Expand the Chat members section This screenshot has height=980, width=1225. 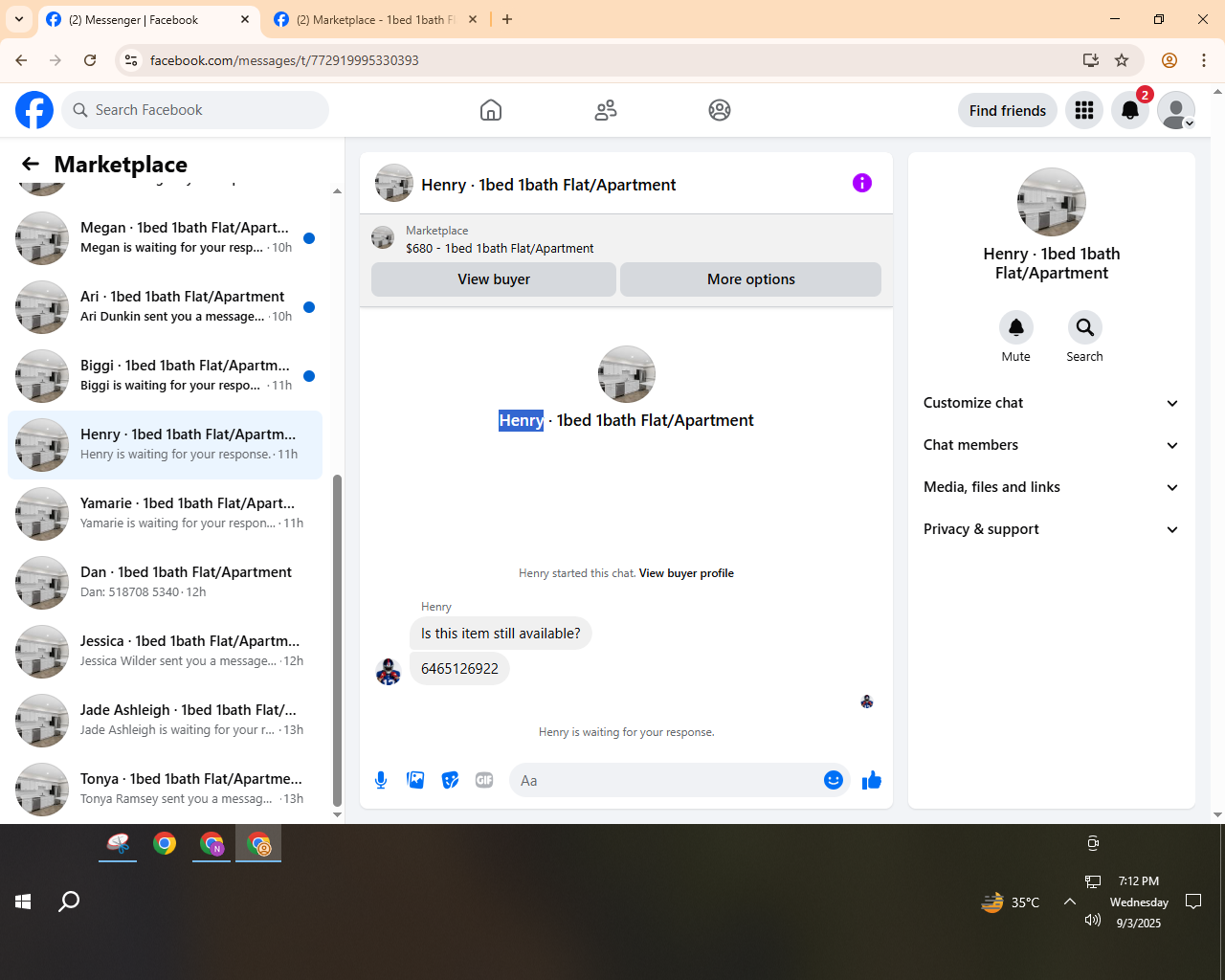[x=1051, y=445]
